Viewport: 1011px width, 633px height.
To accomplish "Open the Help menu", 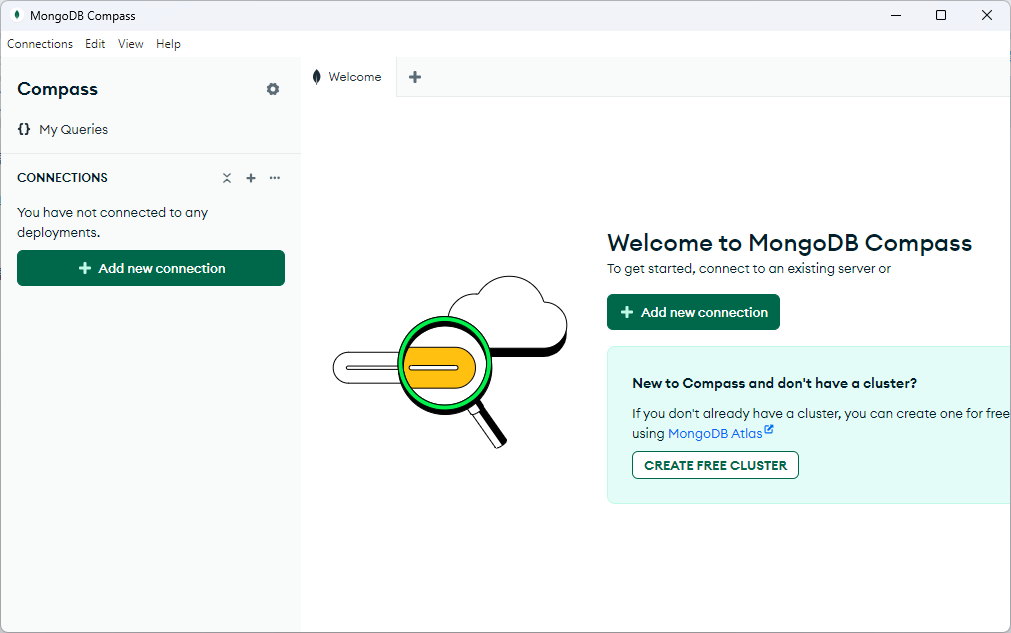I will [x=168, y=44].
